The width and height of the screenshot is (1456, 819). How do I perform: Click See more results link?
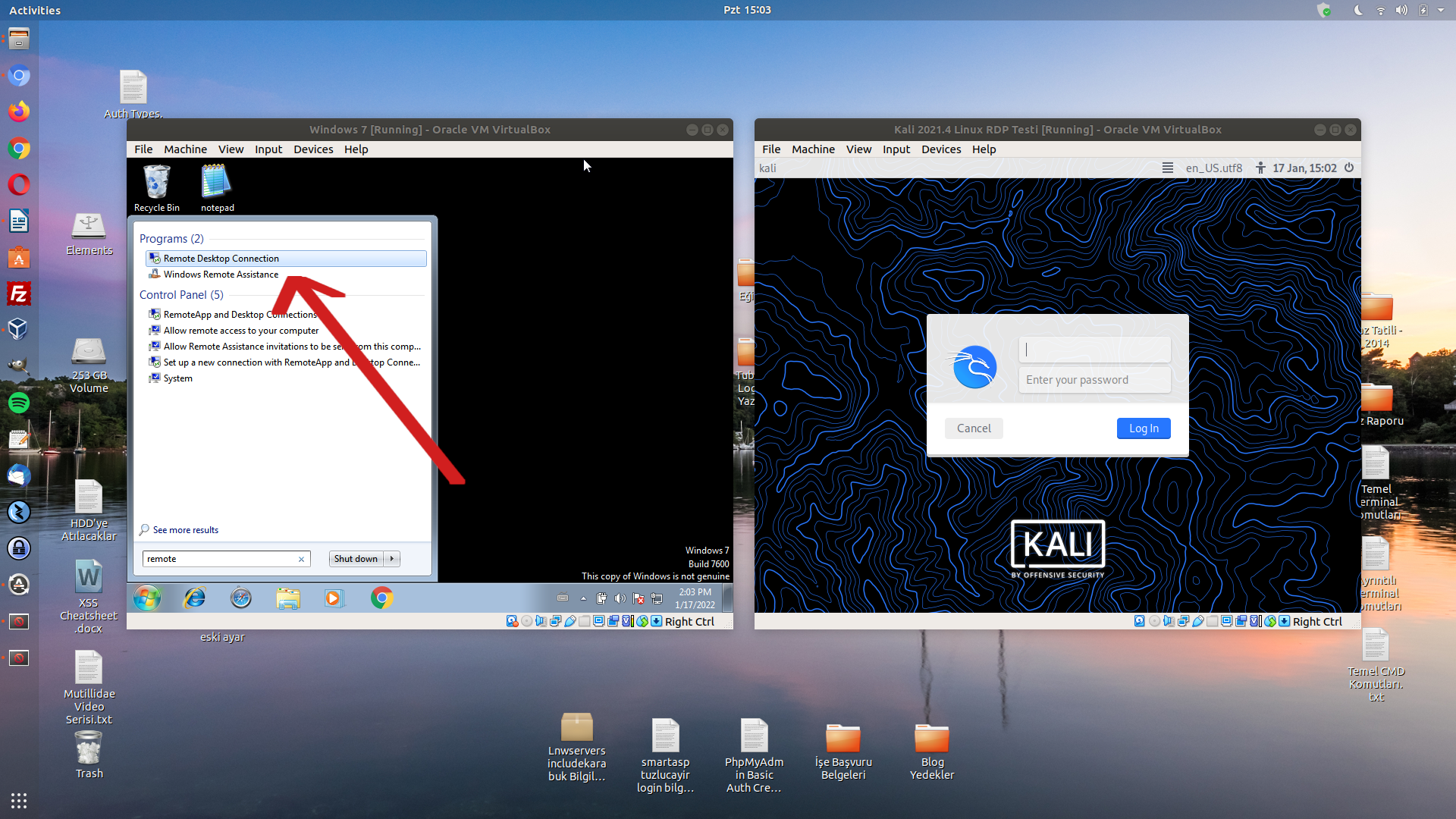click(185, 530)
